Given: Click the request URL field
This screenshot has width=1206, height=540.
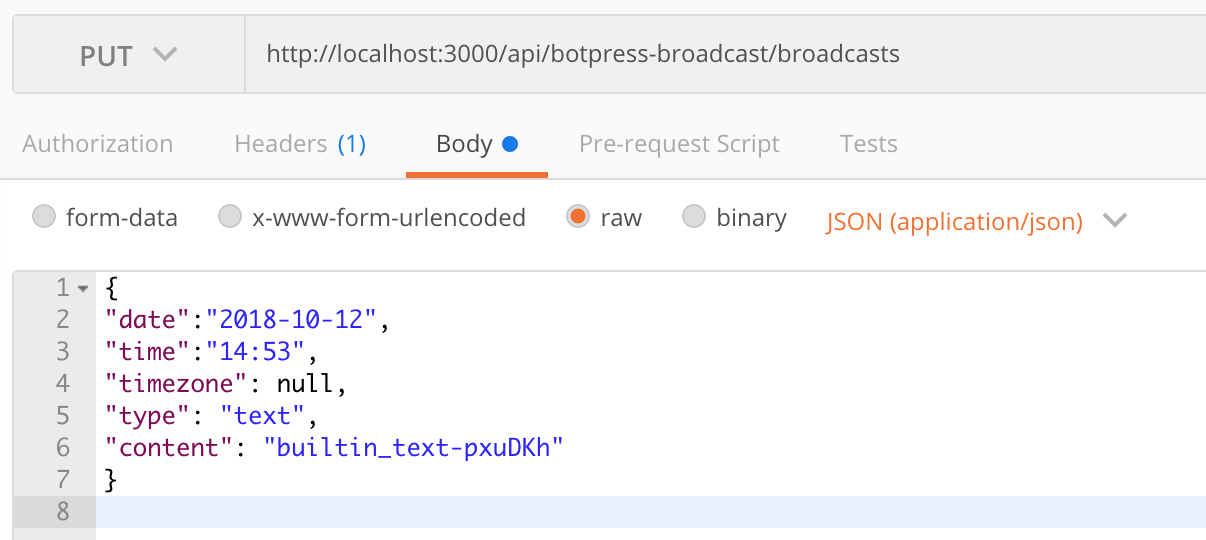Looking at the screenshot, I should coord(725,54).
